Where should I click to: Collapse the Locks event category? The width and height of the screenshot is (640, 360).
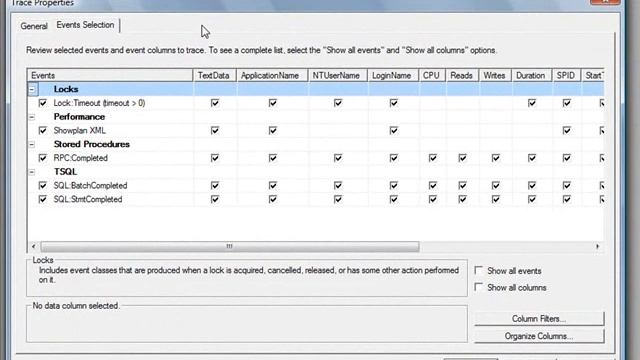tap(32, 89)
